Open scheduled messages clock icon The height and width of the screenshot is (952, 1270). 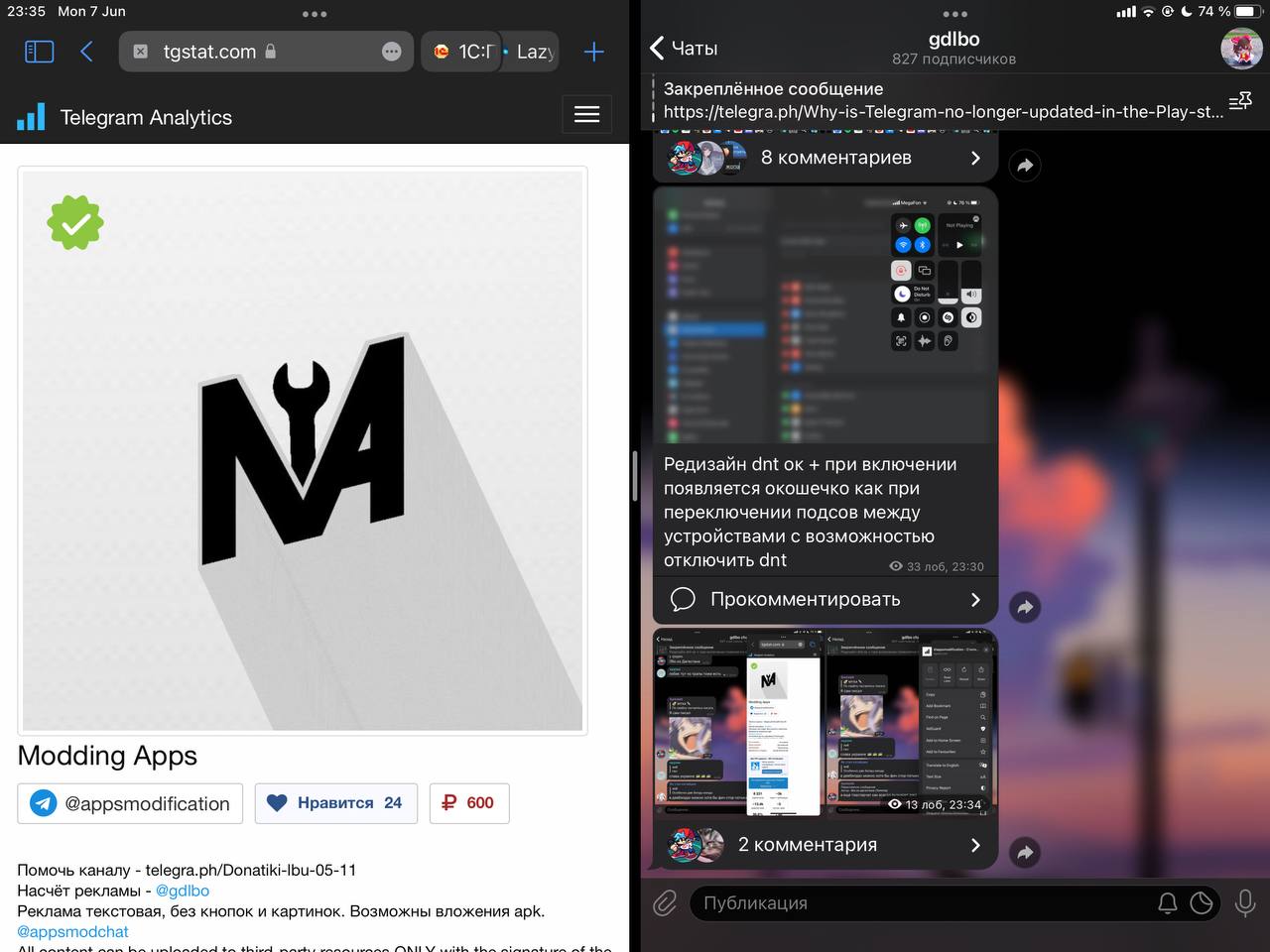pos(1202,903)
